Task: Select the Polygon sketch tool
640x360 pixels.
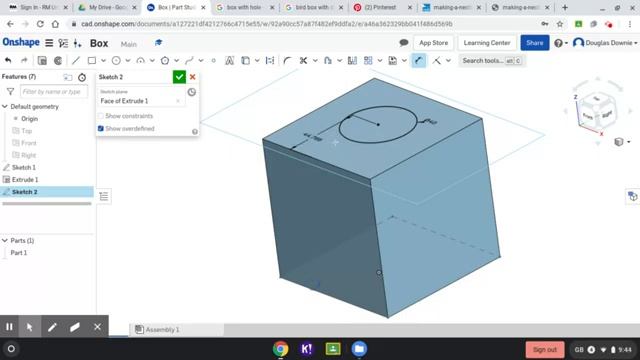Action: point(165,60)
